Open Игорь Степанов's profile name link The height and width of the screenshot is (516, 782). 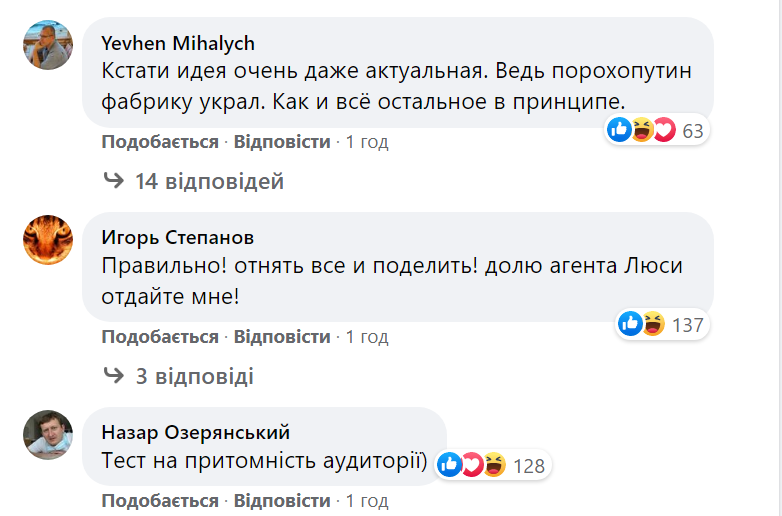[178, 237]
